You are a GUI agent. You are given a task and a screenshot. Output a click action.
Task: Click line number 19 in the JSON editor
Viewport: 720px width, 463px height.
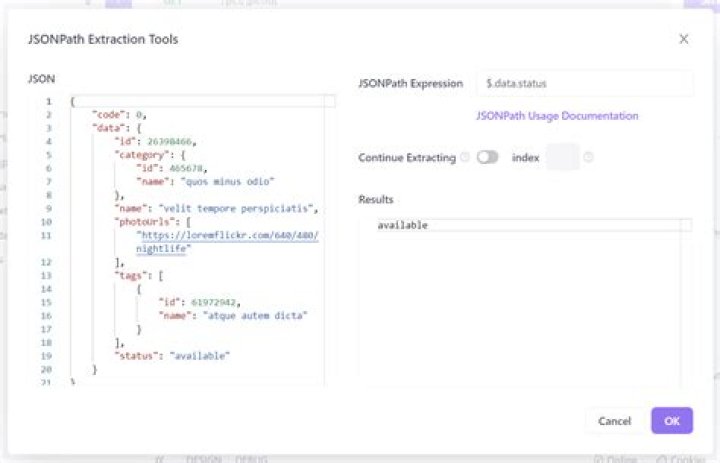point(46,356)
